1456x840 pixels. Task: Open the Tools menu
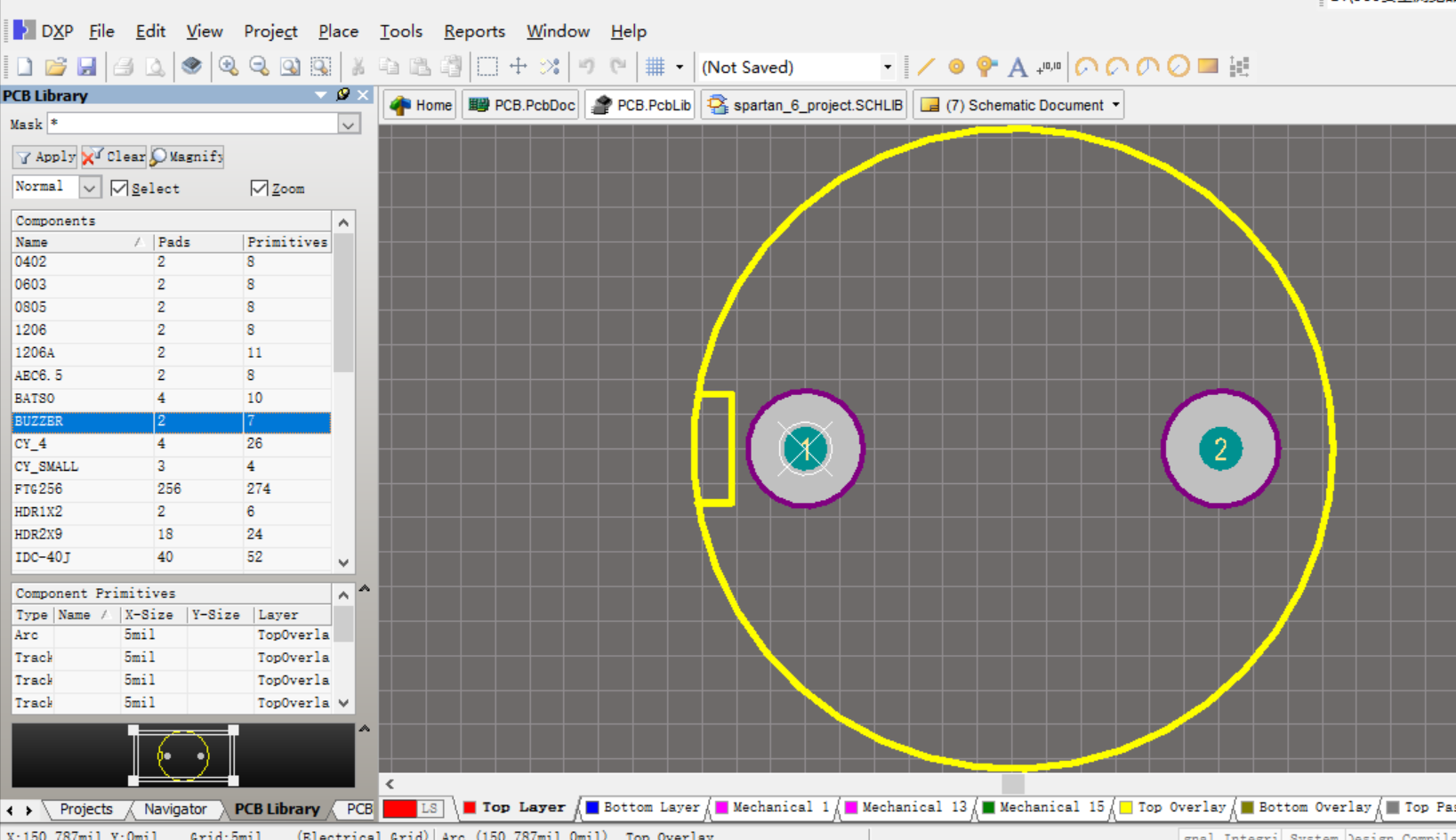[x=401, y=31]
